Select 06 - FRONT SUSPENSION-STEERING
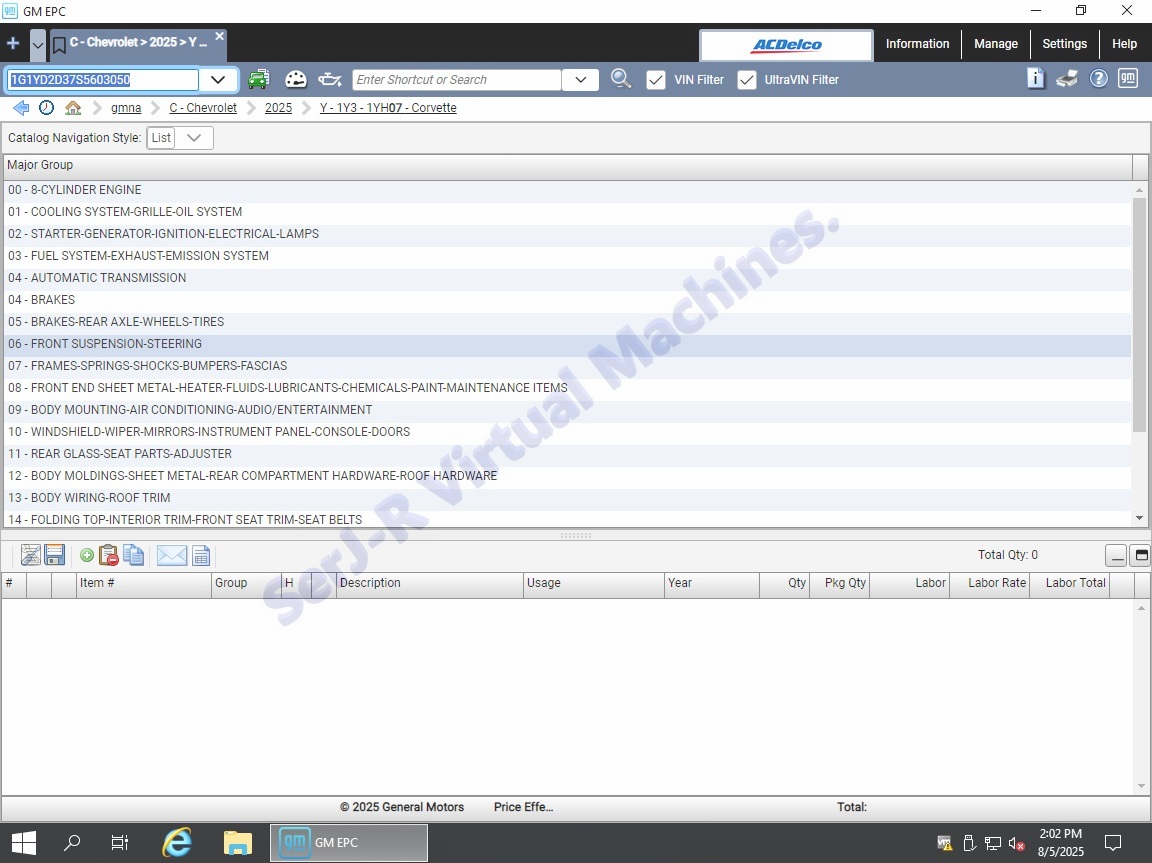 coord(566,344)
